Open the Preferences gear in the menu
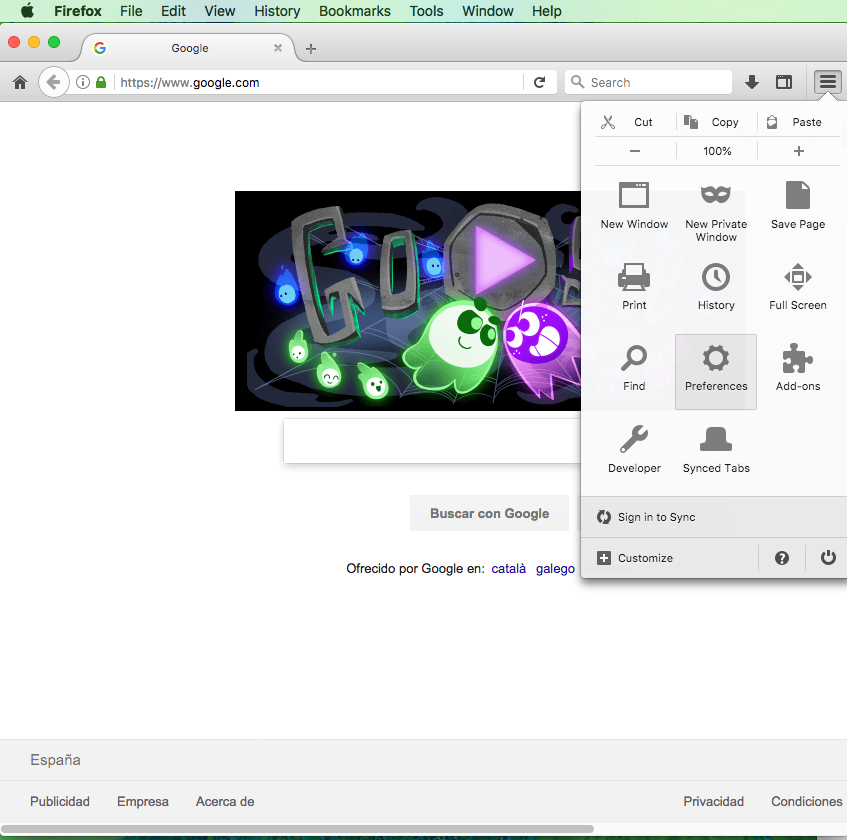The height and width of the screenshot is (840, 847). point(716,371)
